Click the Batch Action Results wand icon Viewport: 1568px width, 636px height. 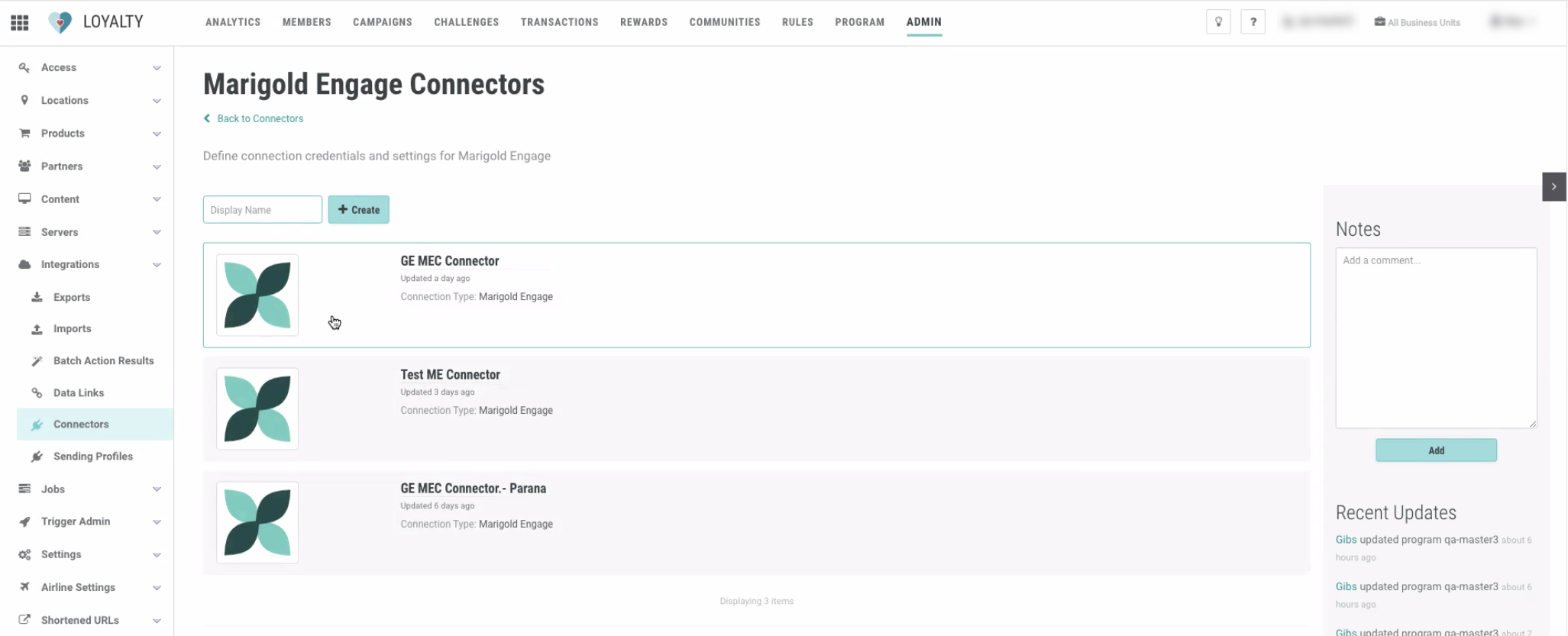(37, 361)
